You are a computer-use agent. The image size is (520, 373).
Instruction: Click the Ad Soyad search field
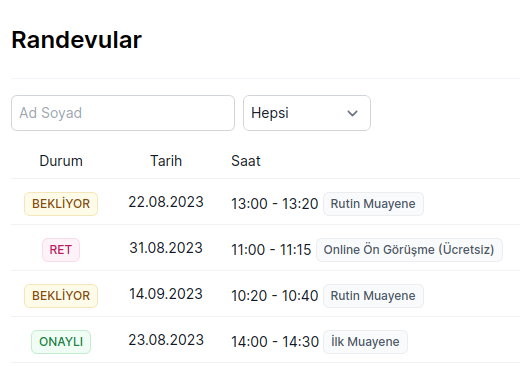(x=123, y=113)
